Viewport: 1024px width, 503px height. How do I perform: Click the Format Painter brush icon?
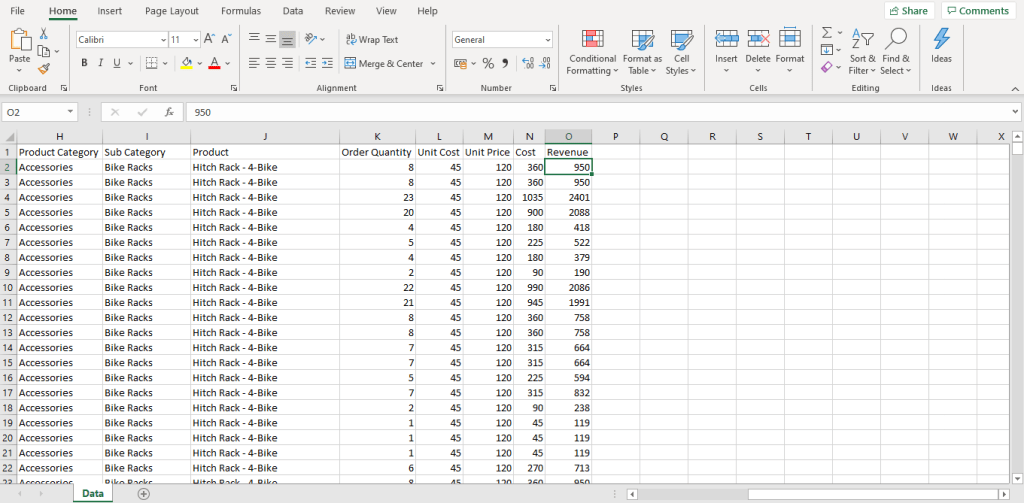[44, 69]
